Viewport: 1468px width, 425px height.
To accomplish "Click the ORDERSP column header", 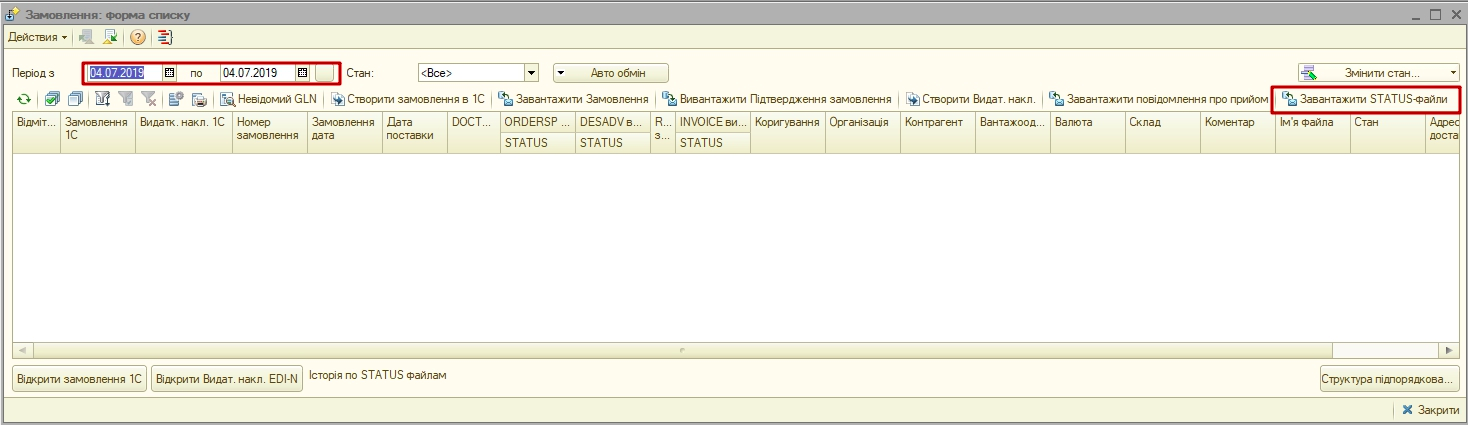I will 538,122.
